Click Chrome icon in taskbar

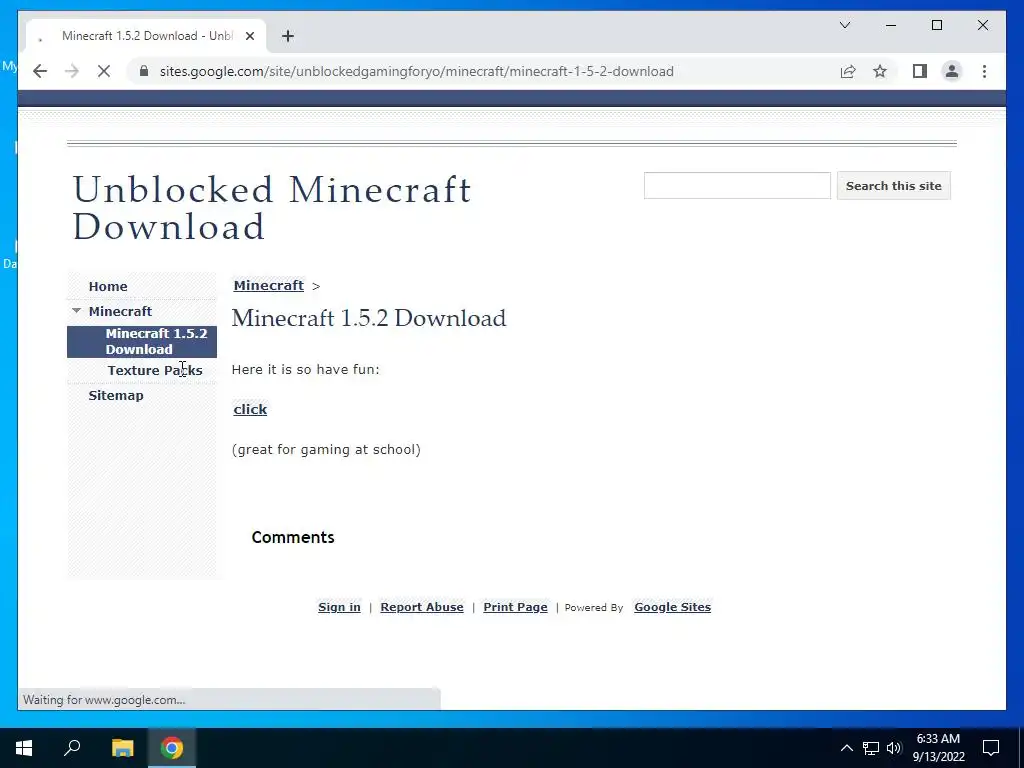[x=172, y=748]
